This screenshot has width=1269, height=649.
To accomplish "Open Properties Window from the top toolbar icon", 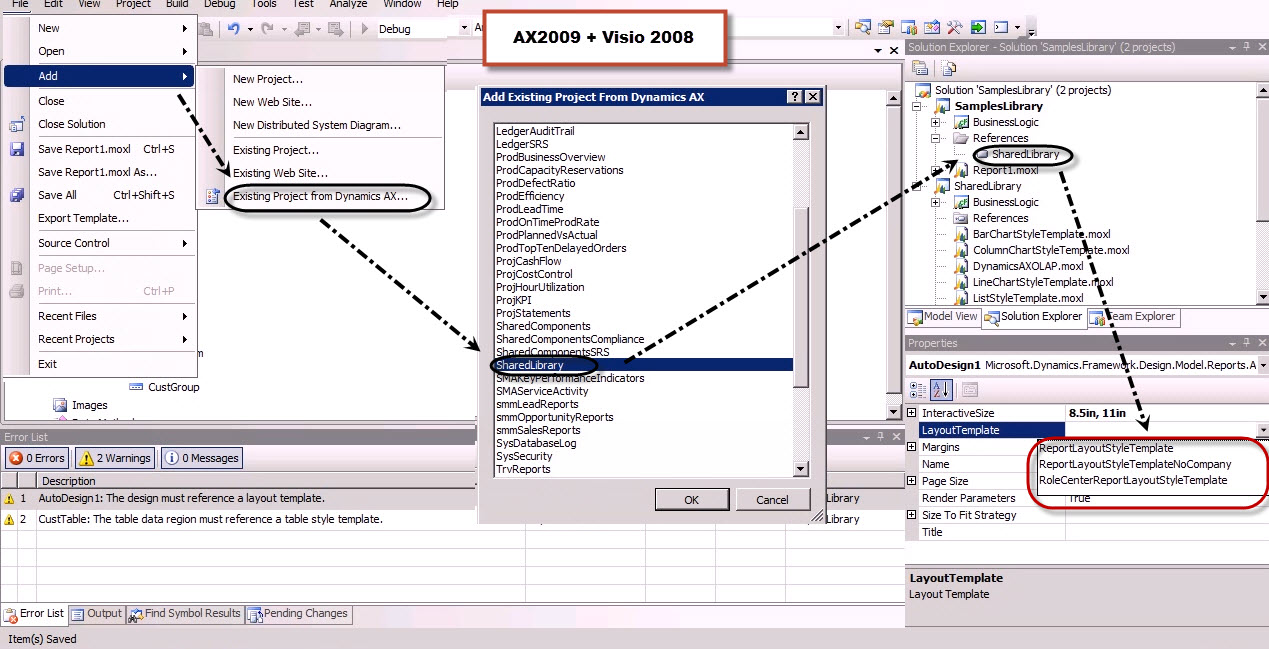I will coord(886,27).
